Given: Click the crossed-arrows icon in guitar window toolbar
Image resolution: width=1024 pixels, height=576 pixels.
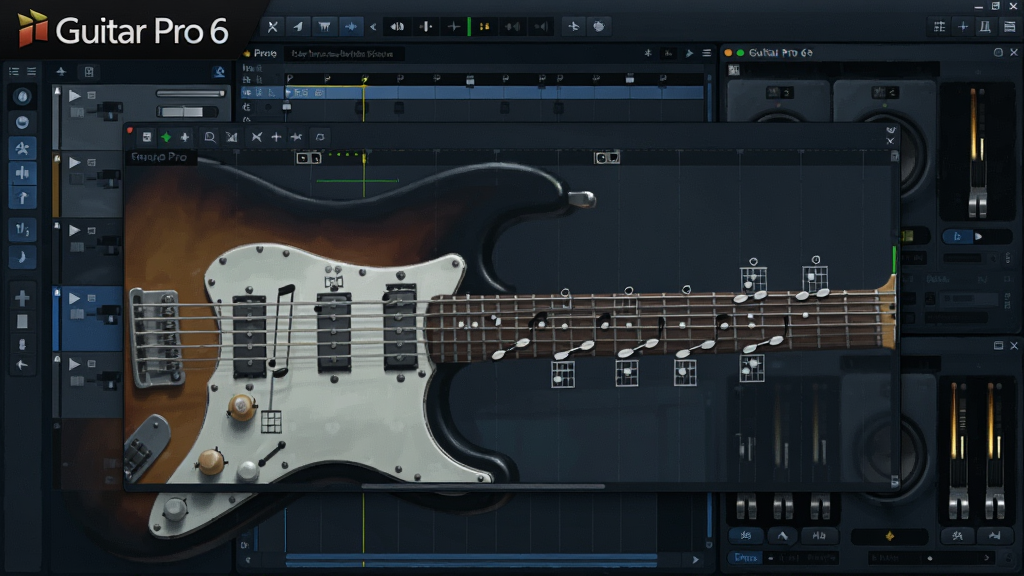Looking at the screenshot, I should tap(257, 137).
